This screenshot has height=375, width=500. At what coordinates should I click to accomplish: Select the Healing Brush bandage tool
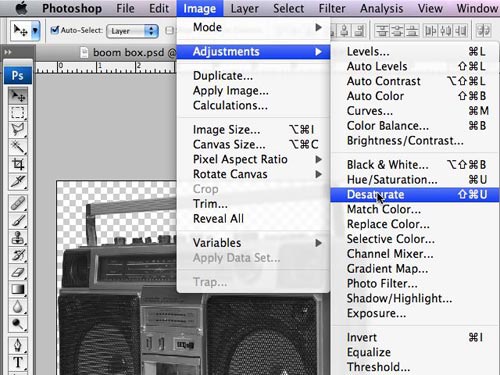pyautogui.click(x=18, y=203)
